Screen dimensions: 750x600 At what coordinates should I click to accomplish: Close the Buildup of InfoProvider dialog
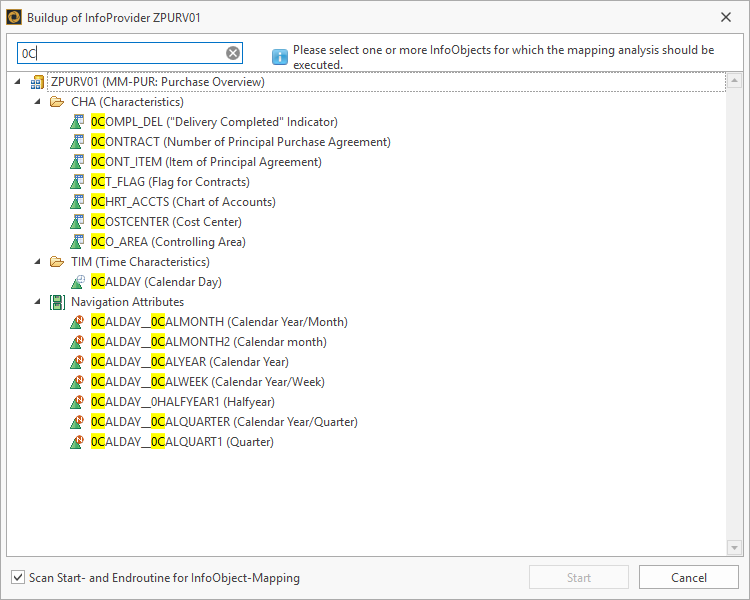click(725, 16)
